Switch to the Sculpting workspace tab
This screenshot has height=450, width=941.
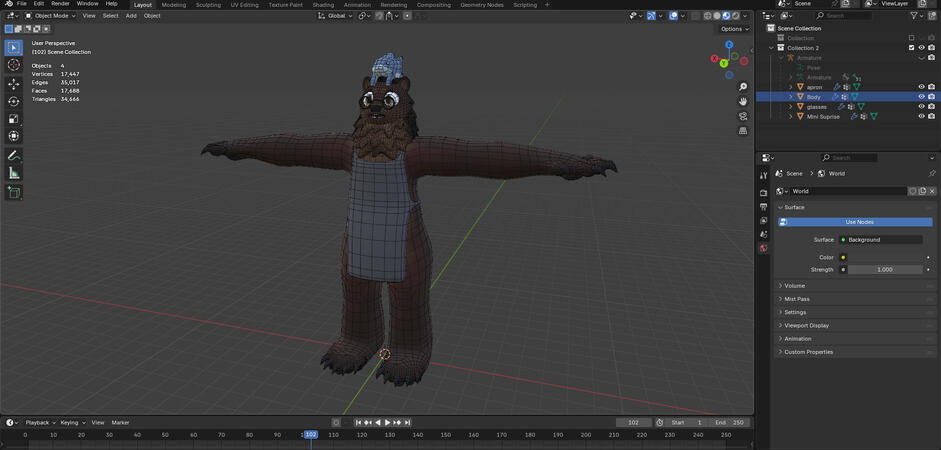click(x=208, y=5)
